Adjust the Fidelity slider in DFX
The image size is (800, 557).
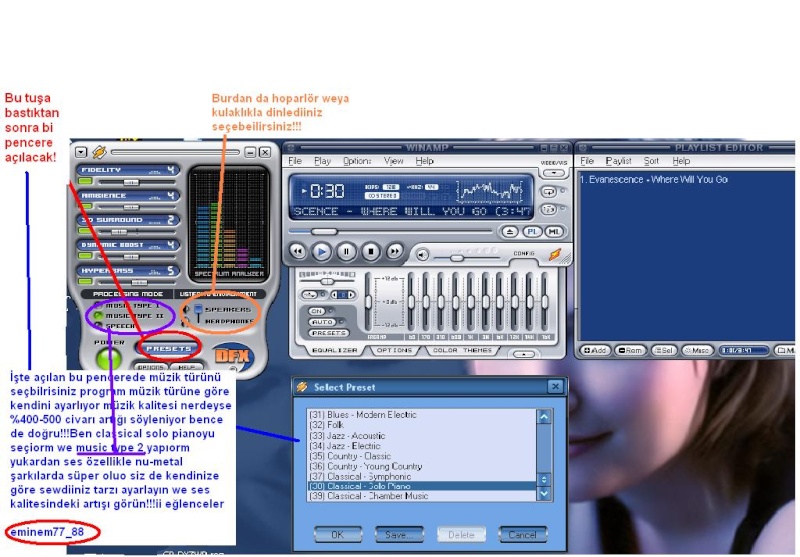pyautogui.click(x=131, y=182)
